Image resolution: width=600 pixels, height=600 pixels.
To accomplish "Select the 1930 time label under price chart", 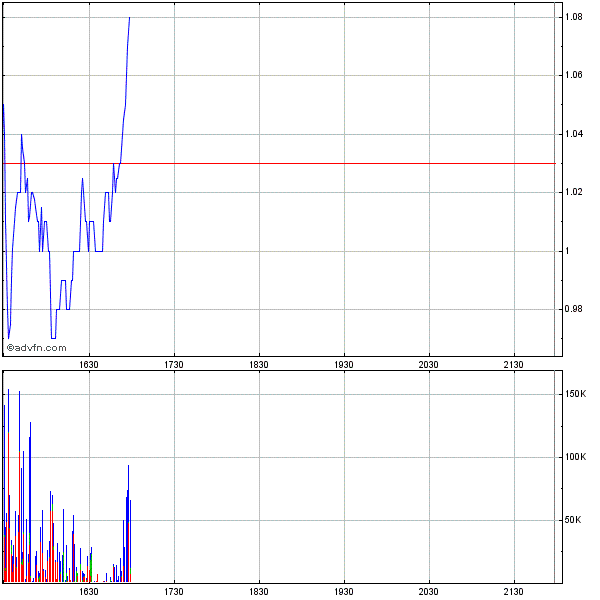I will click(x=344, y=365).
